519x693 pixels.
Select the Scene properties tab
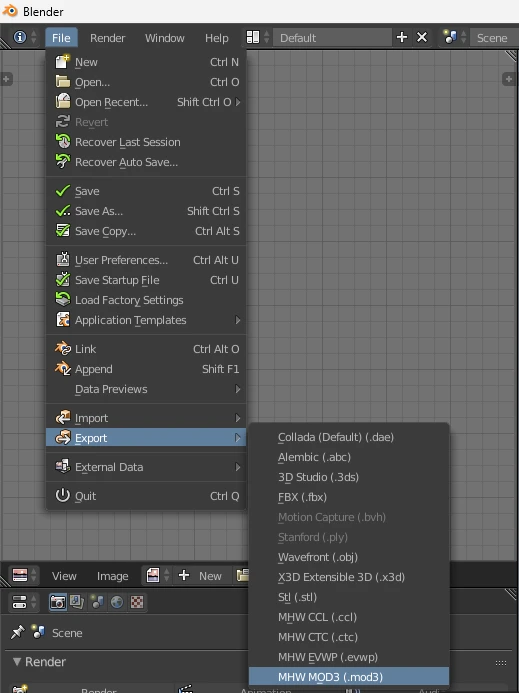(x=97, y=602)
